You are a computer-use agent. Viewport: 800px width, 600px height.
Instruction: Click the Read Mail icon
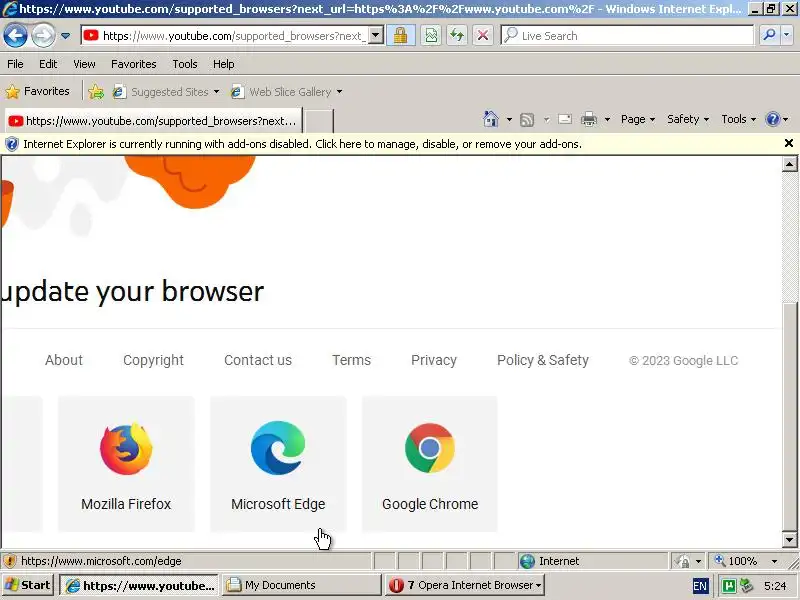click(565, 119)
